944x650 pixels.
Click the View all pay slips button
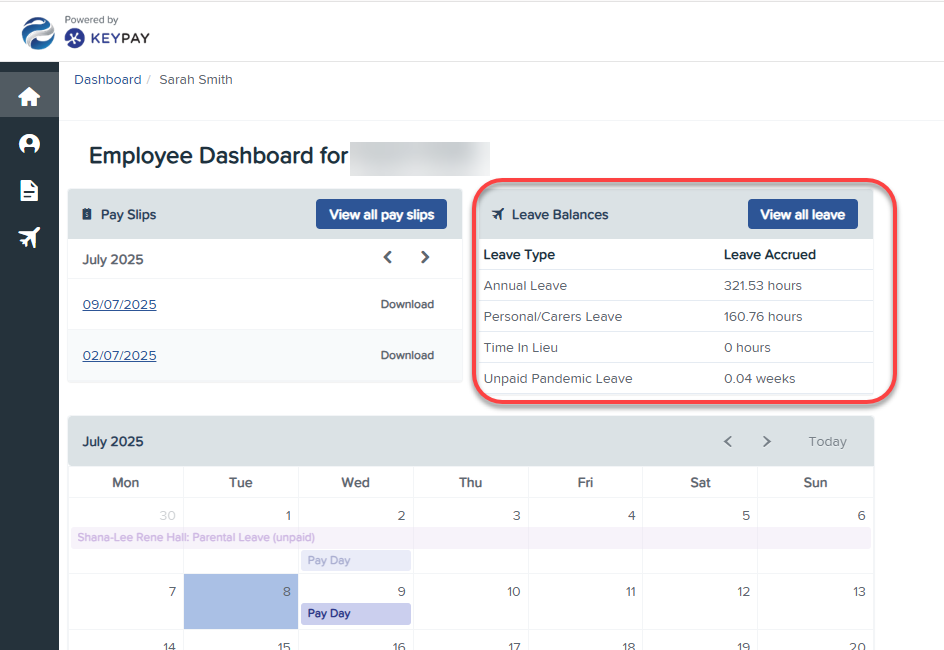point(381,215)
